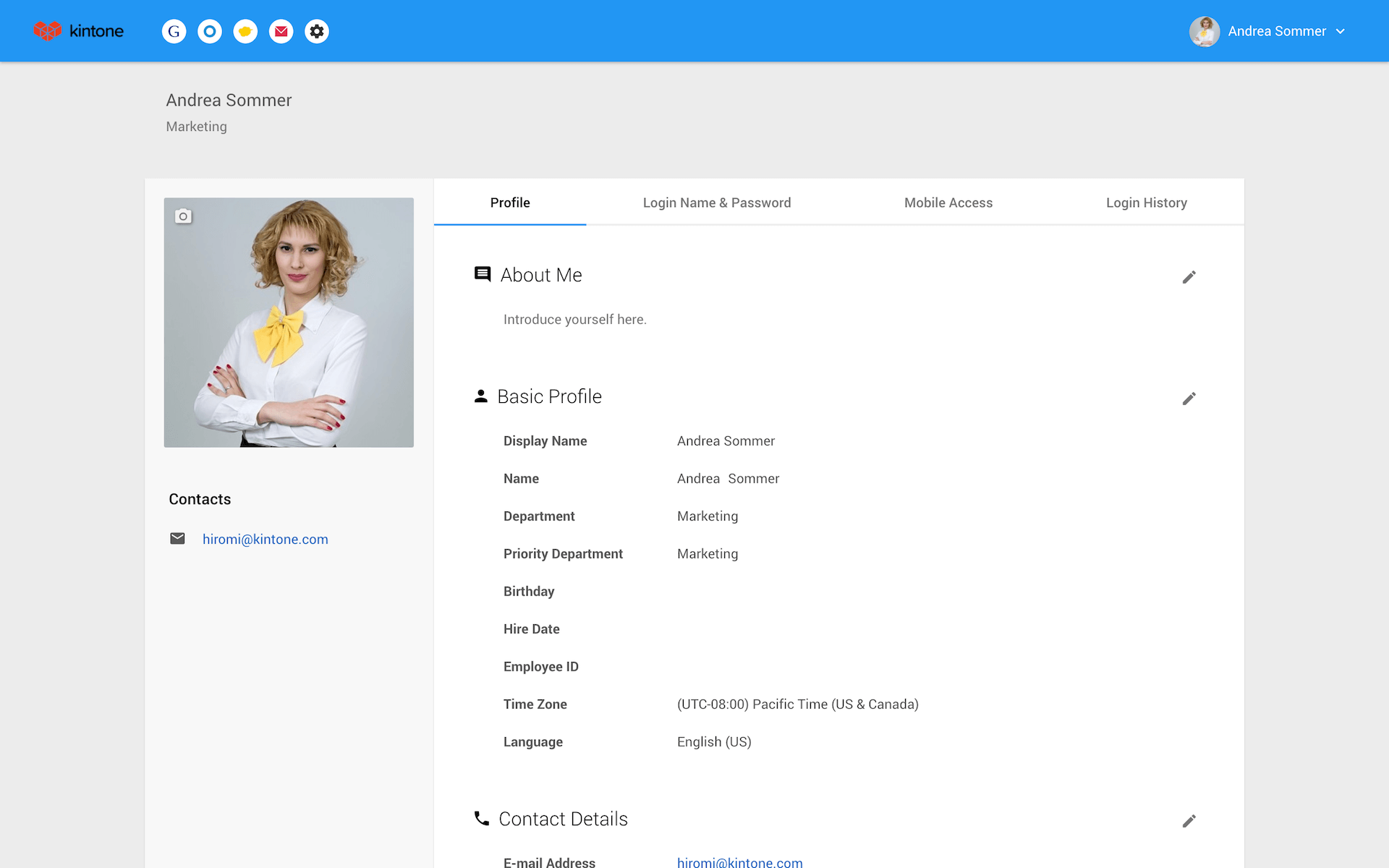Click the Display Name value 'Andrea Sommer'
Screen dimensions: 1389x868
coord(726,441)
